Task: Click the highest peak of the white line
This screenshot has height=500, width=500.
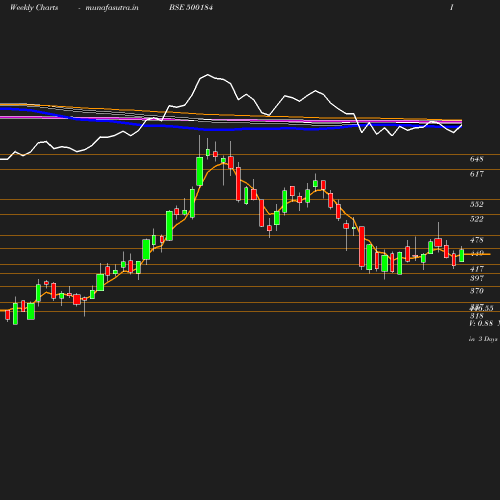Action: (208, 75)
